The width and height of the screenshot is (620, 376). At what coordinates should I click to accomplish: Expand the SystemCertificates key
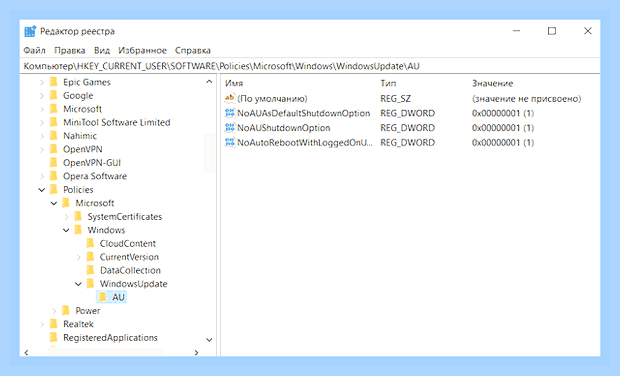coord(66,217)
